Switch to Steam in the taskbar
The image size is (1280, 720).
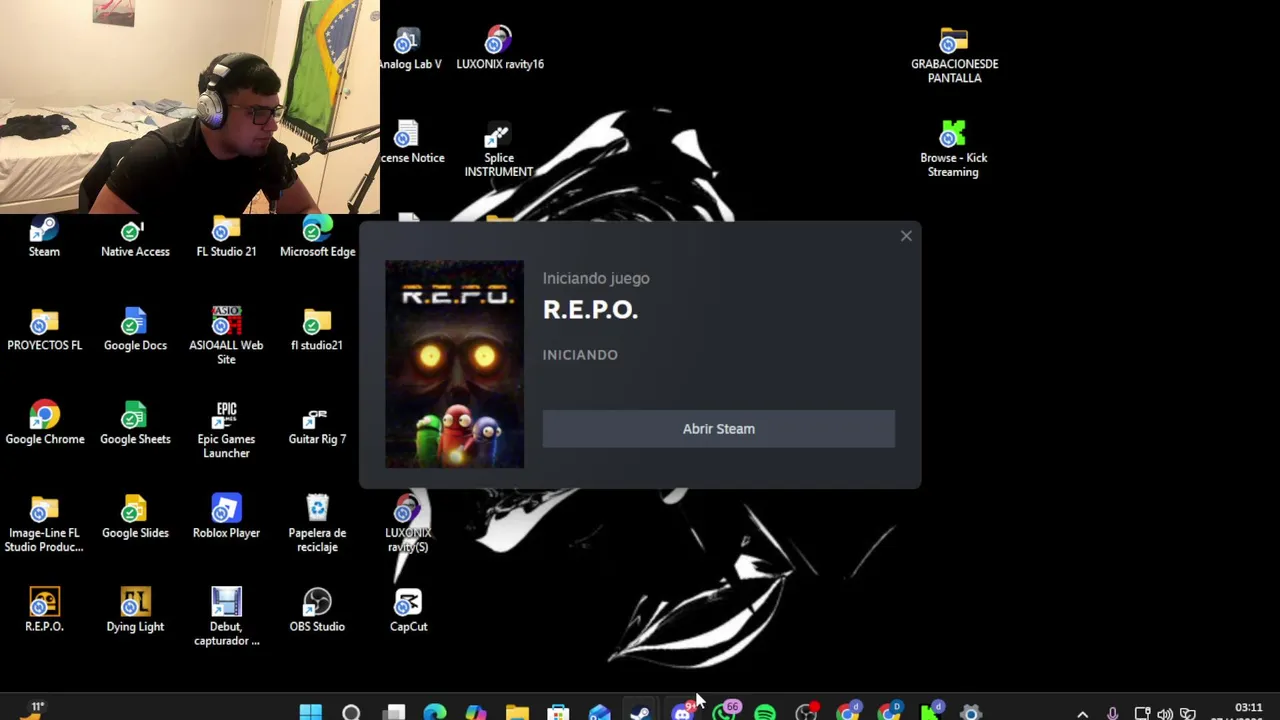[640, 713]
